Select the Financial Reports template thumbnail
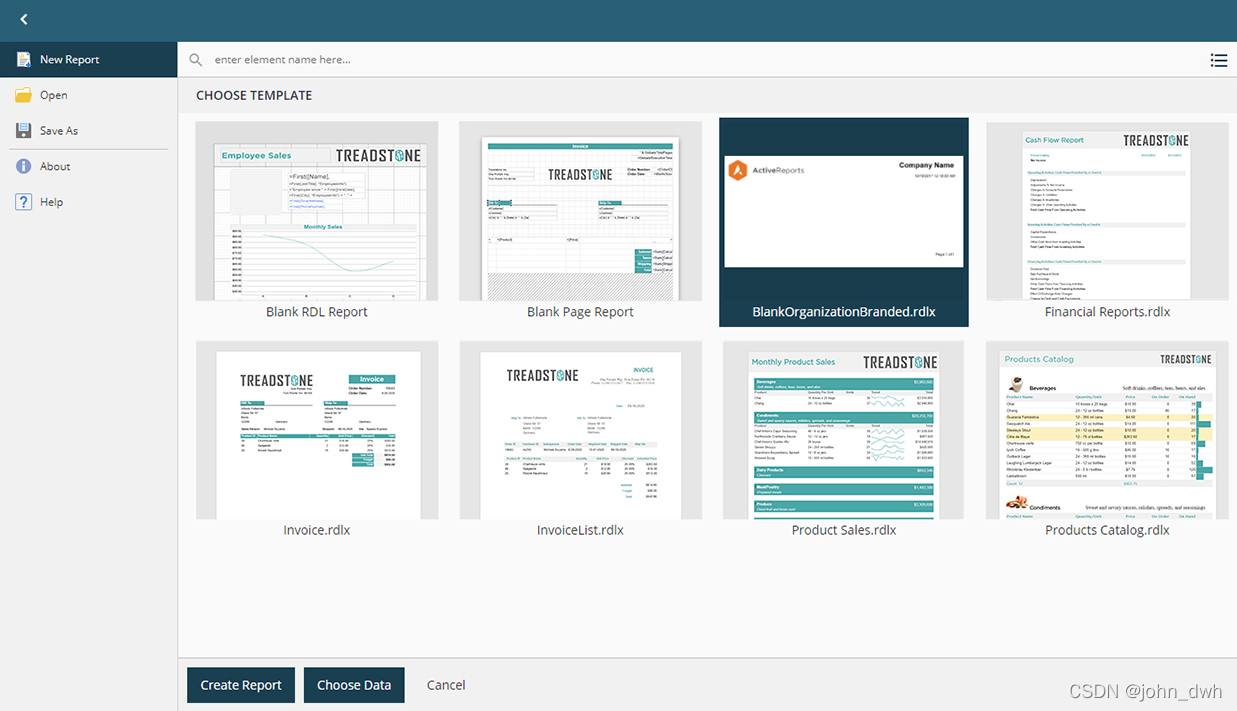1237x711 pixels. [1107, 211]
